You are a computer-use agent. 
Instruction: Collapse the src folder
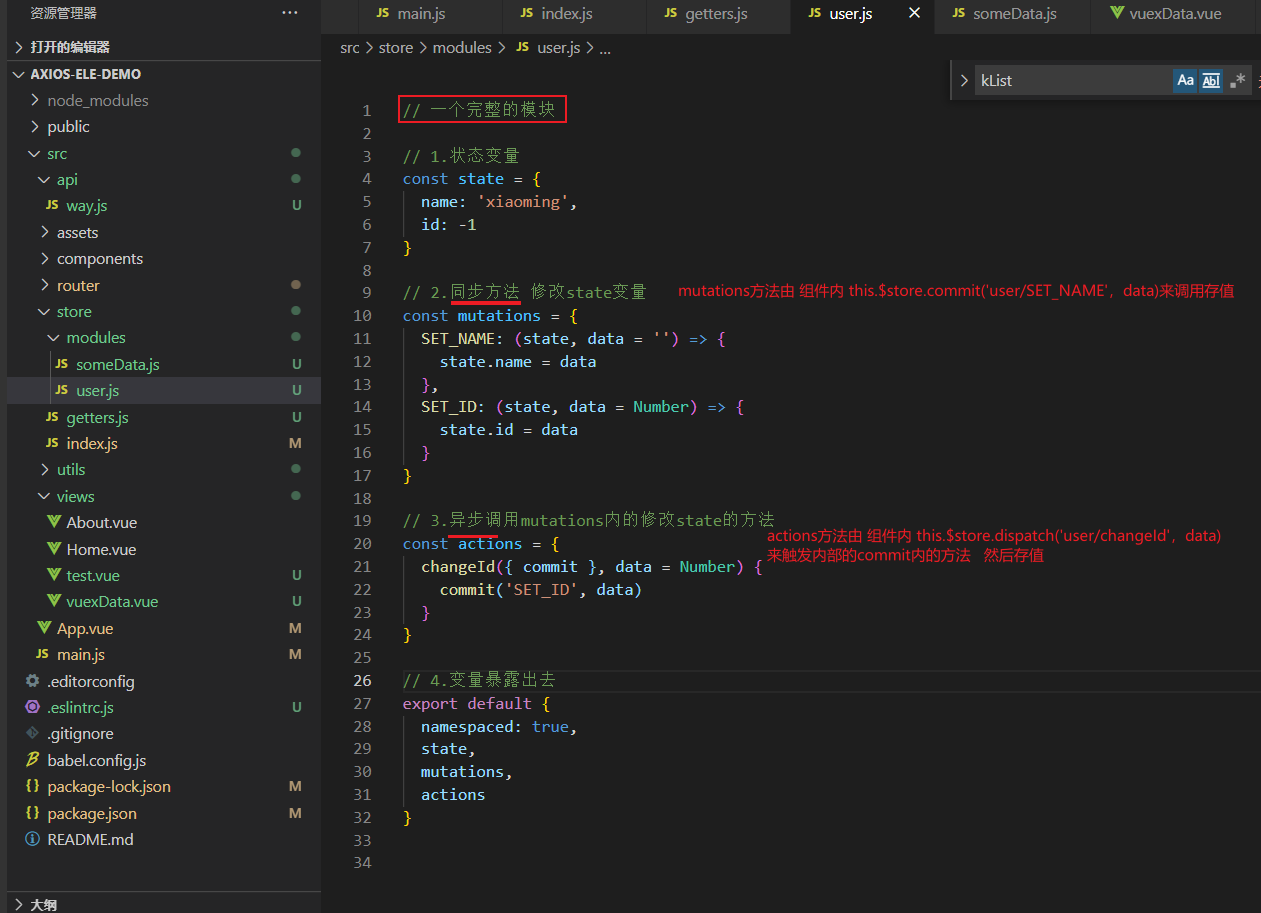point(164,153)
